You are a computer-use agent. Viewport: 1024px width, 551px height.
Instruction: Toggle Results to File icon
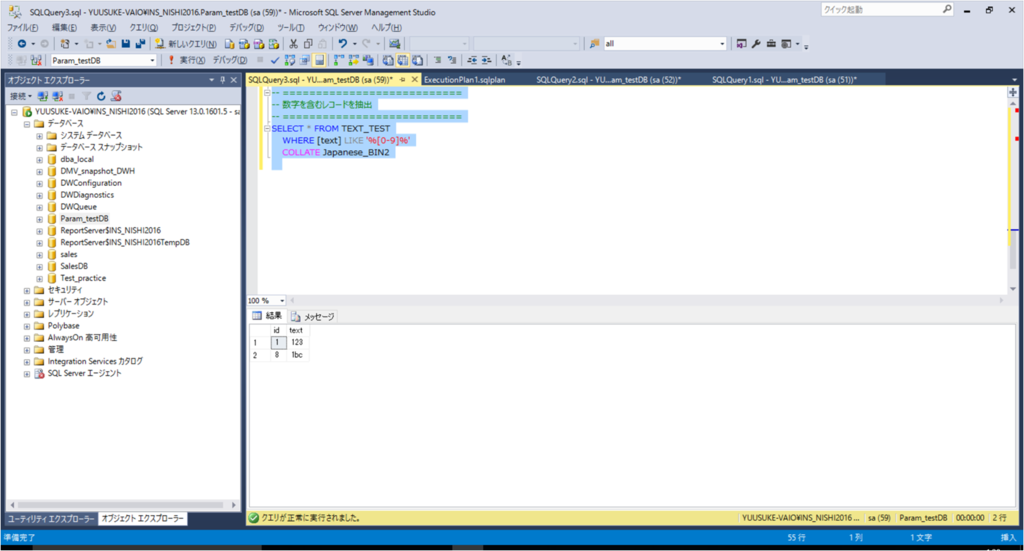click(x=418, y=60)
